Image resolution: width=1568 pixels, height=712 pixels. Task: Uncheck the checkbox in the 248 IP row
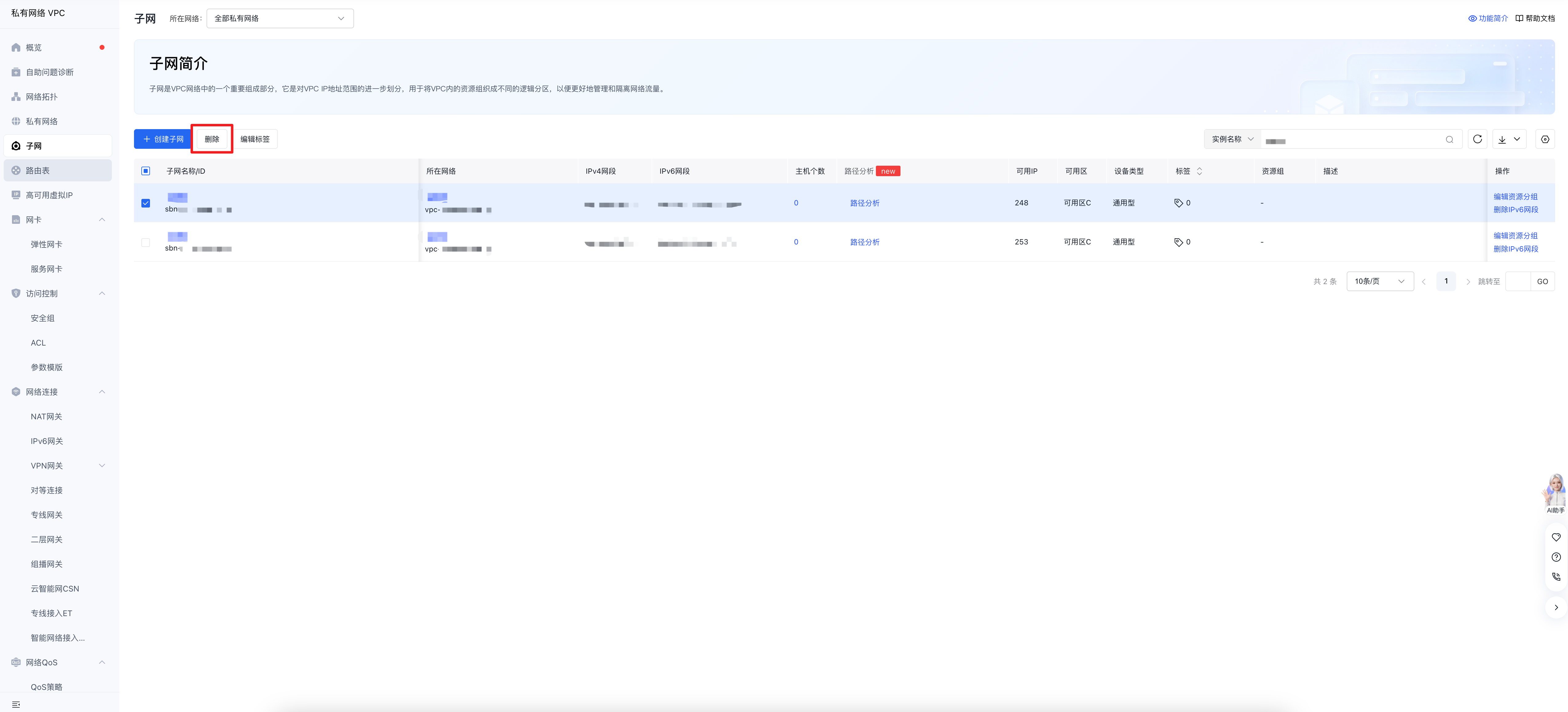(x=145, y=203)
